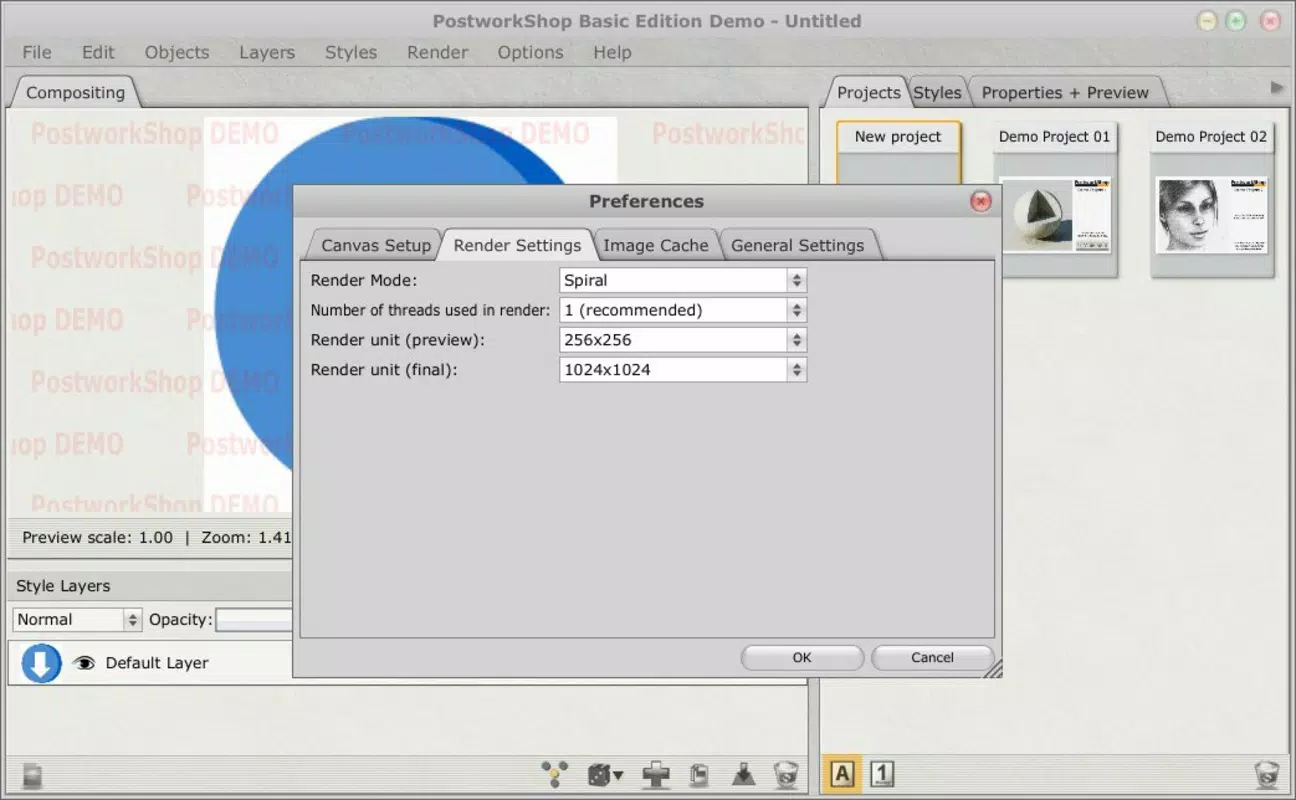Viewport: 1296px width, 800px height.
Task: Switch to the Styles panel tab
Action: [x=937, y=92]
